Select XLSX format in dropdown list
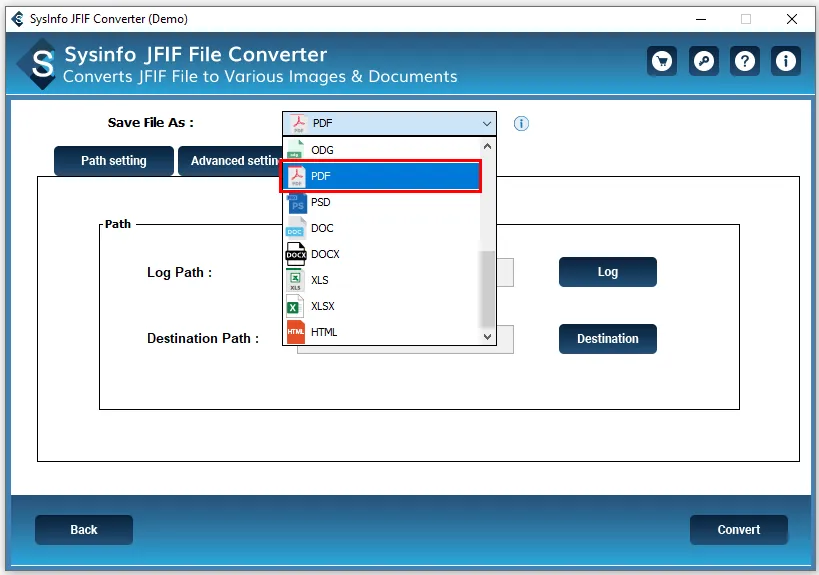This screenshot has height=575, width=819. point(381,306)
